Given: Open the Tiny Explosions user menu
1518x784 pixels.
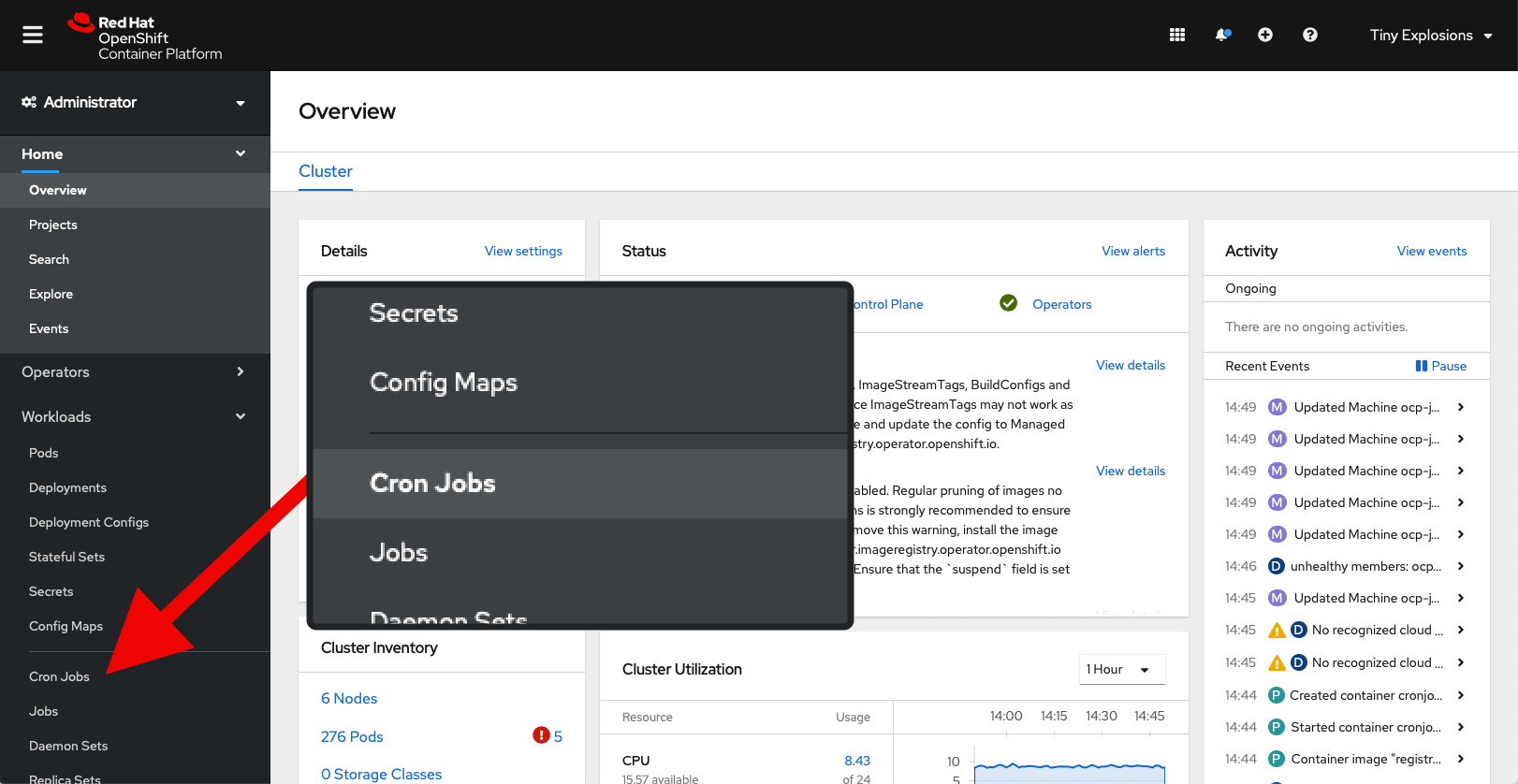Looking at the screenshot, I should pos(1431,36).
